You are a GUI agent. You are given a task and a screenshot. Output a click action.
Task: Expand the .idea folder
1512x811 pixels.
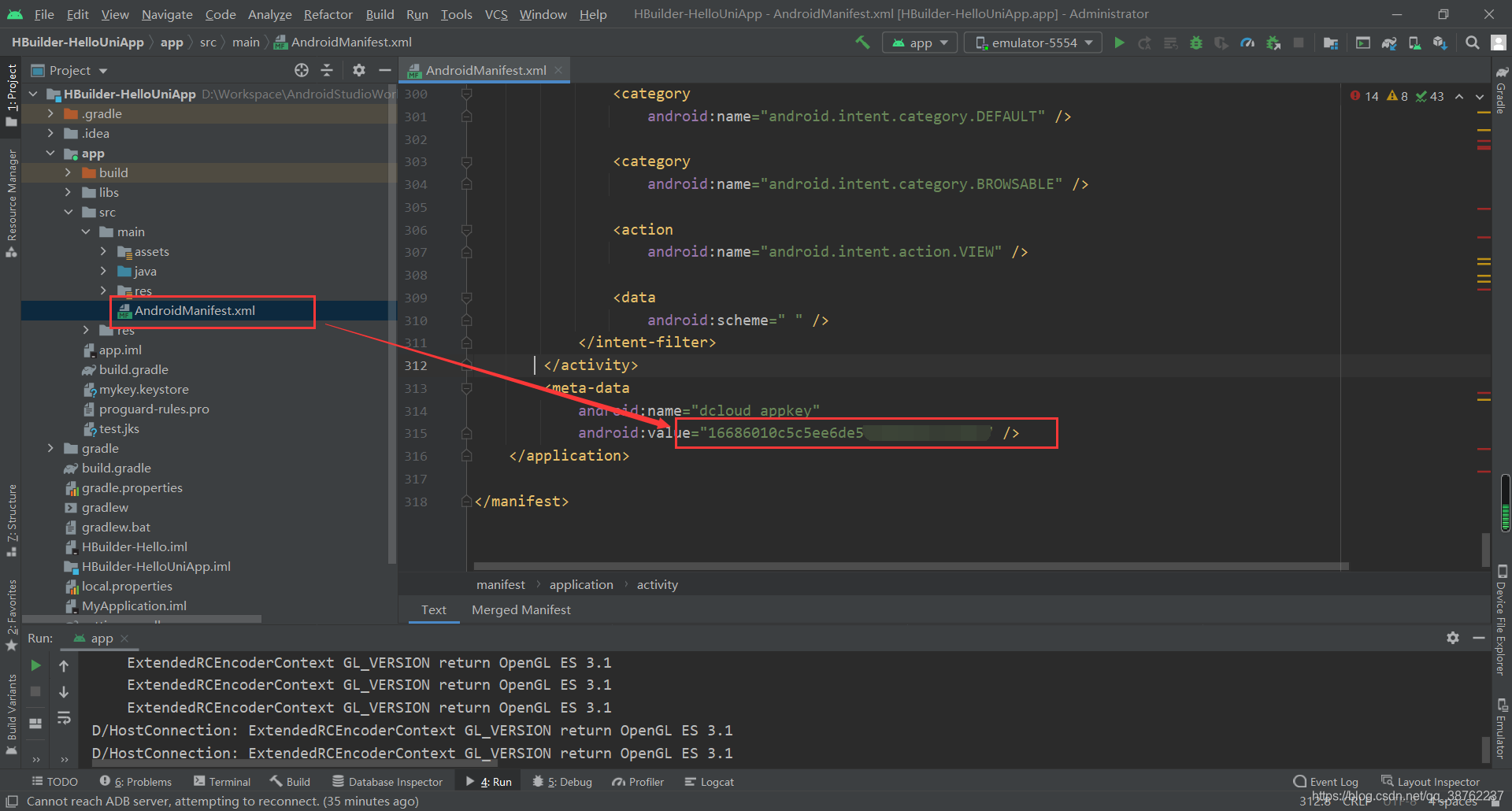pyautogui.click(x=50, y=133)
